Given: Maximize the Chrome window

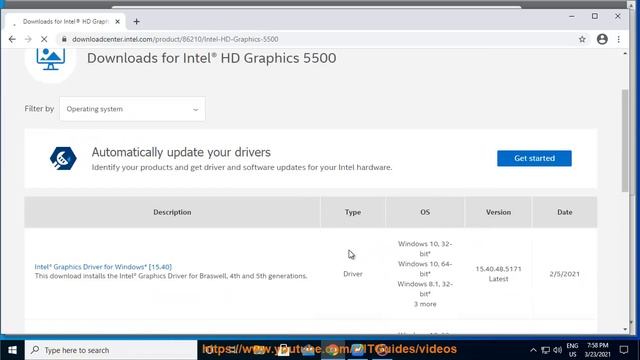Looking at the screenshot, I should point(595,16).
